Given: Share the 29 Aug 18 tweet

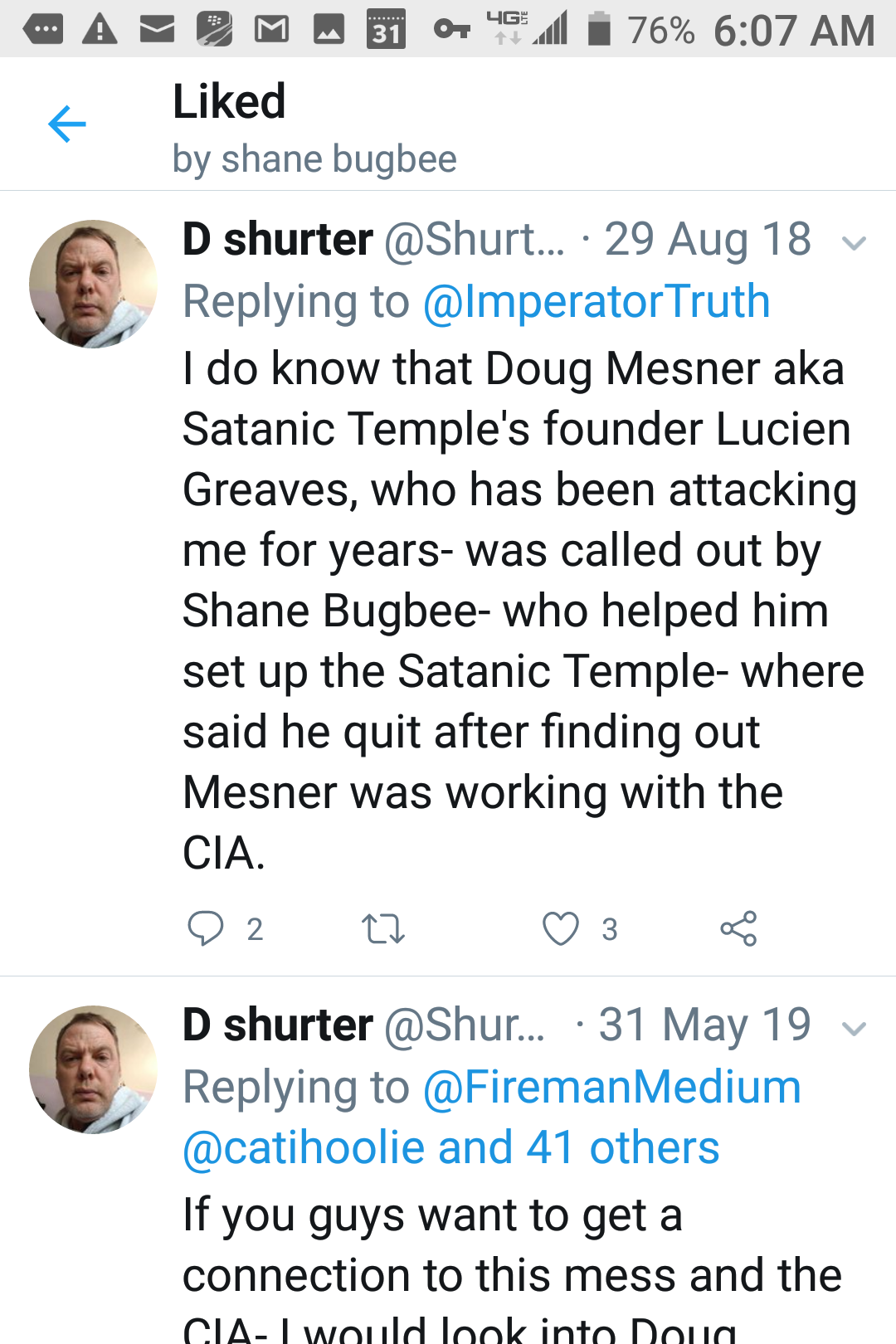Looking at the screenshot, I should pyautogui.click(x=738, y=928).
